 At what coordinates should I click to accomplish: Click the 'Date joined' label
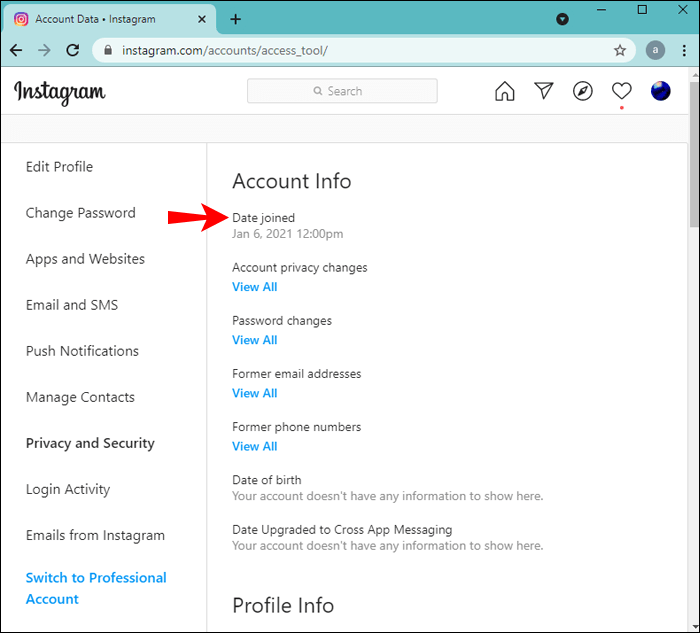[263, 218]
